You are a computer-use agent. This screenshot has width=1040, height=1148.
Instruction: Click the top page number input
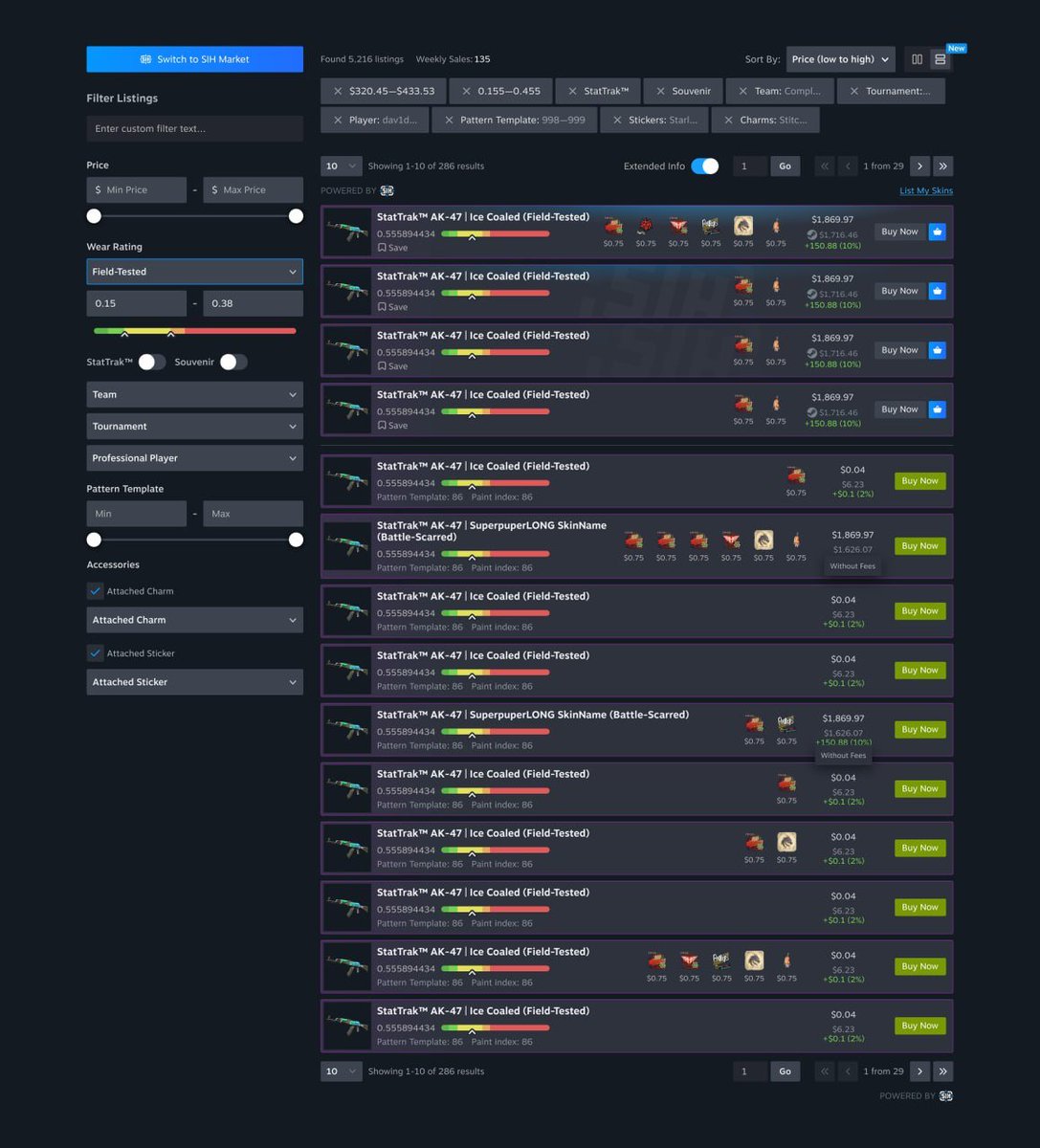tap(750, 166)
